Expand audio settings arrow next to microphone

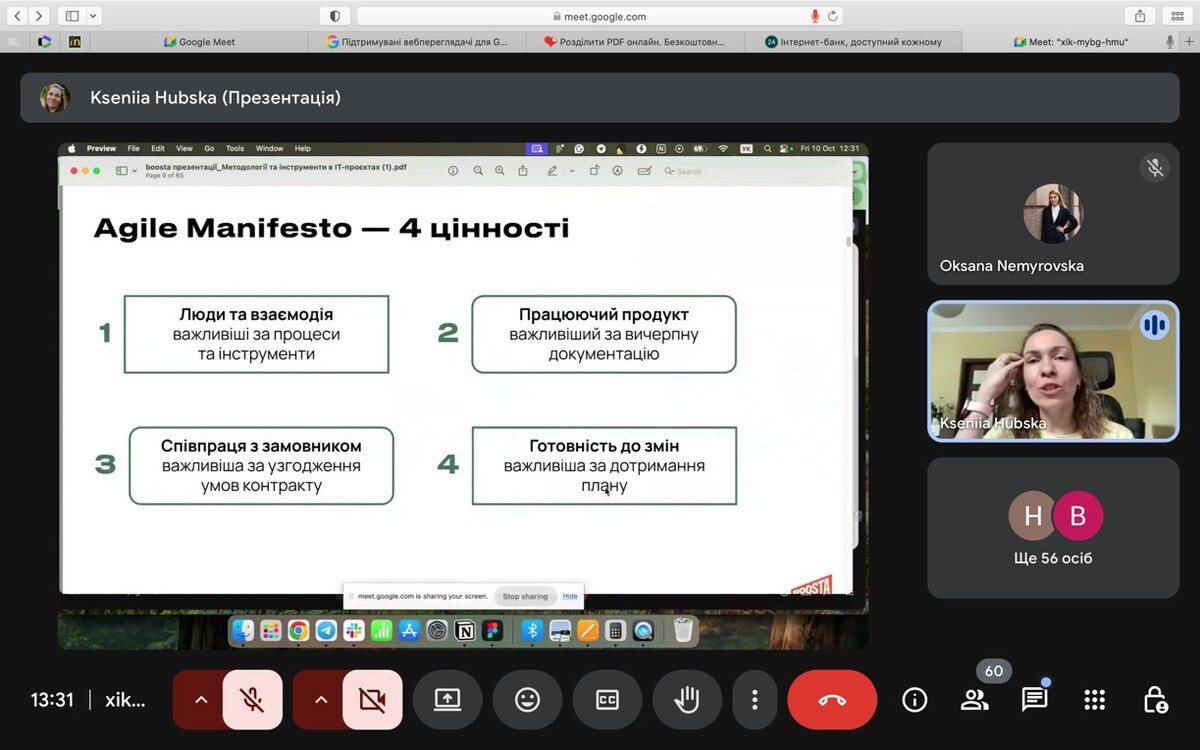click(201, 700)
